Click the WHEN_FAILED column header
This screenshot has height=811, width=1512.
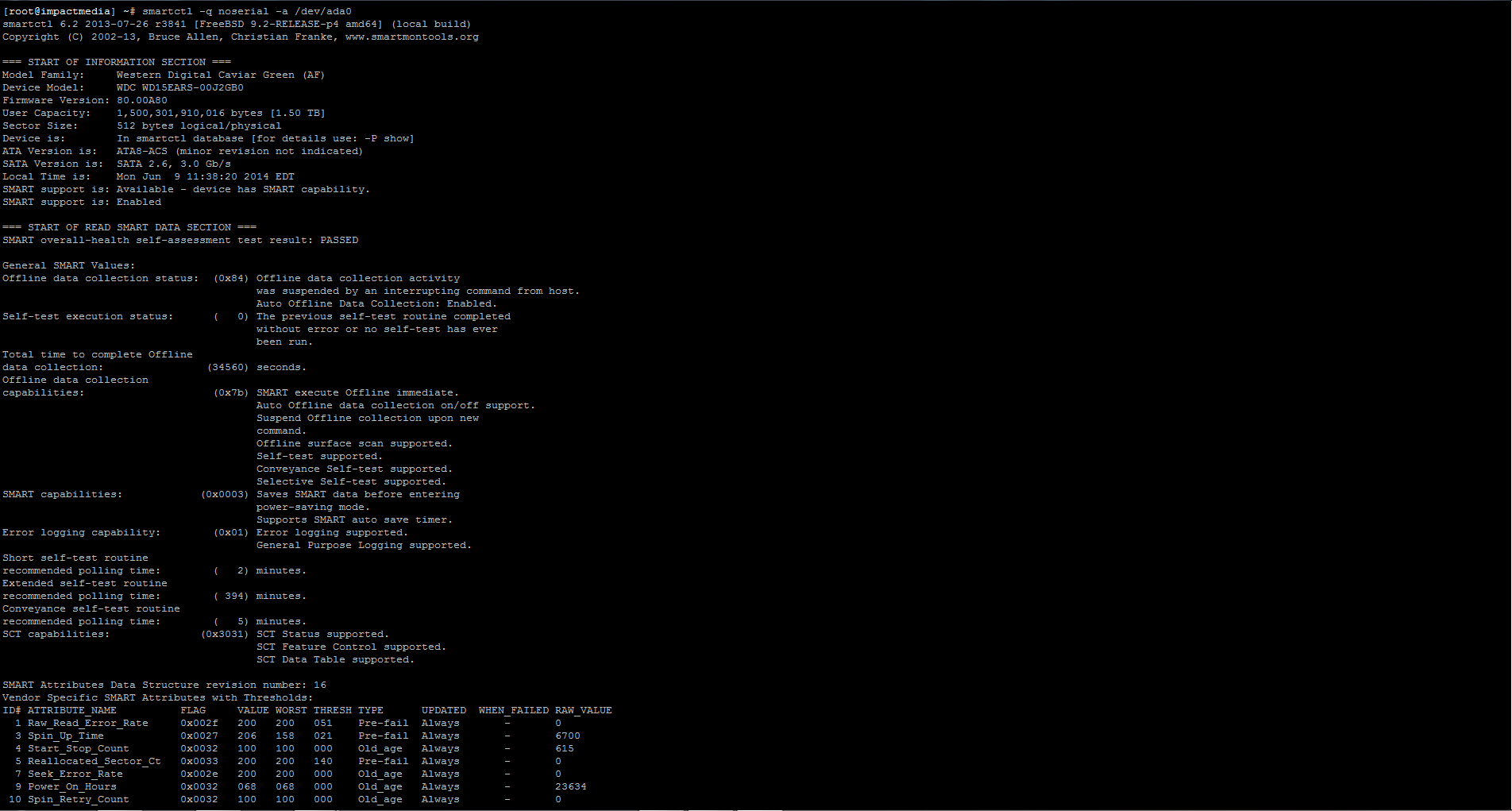click(x=514, y=711)
